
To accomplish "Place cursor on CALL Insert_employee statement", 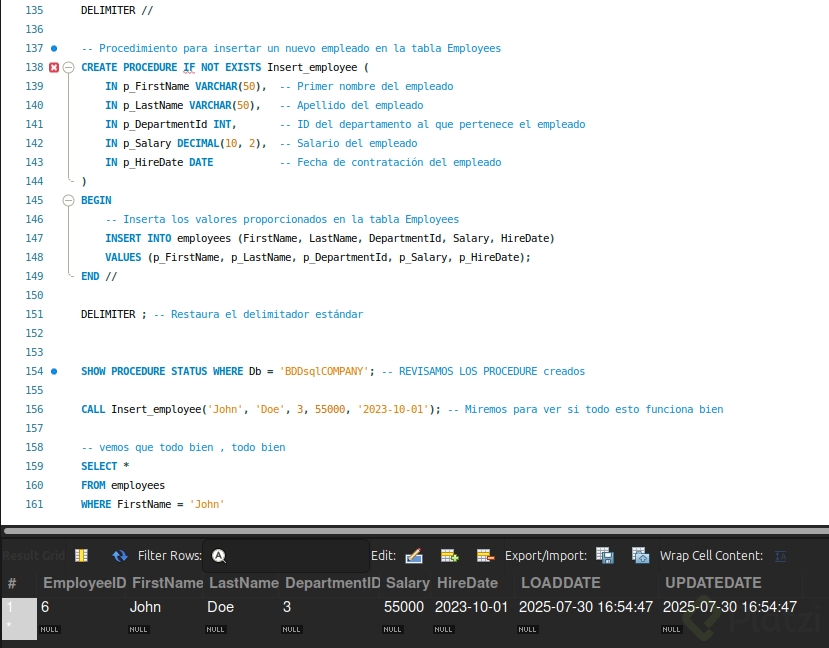I will 261,409.
